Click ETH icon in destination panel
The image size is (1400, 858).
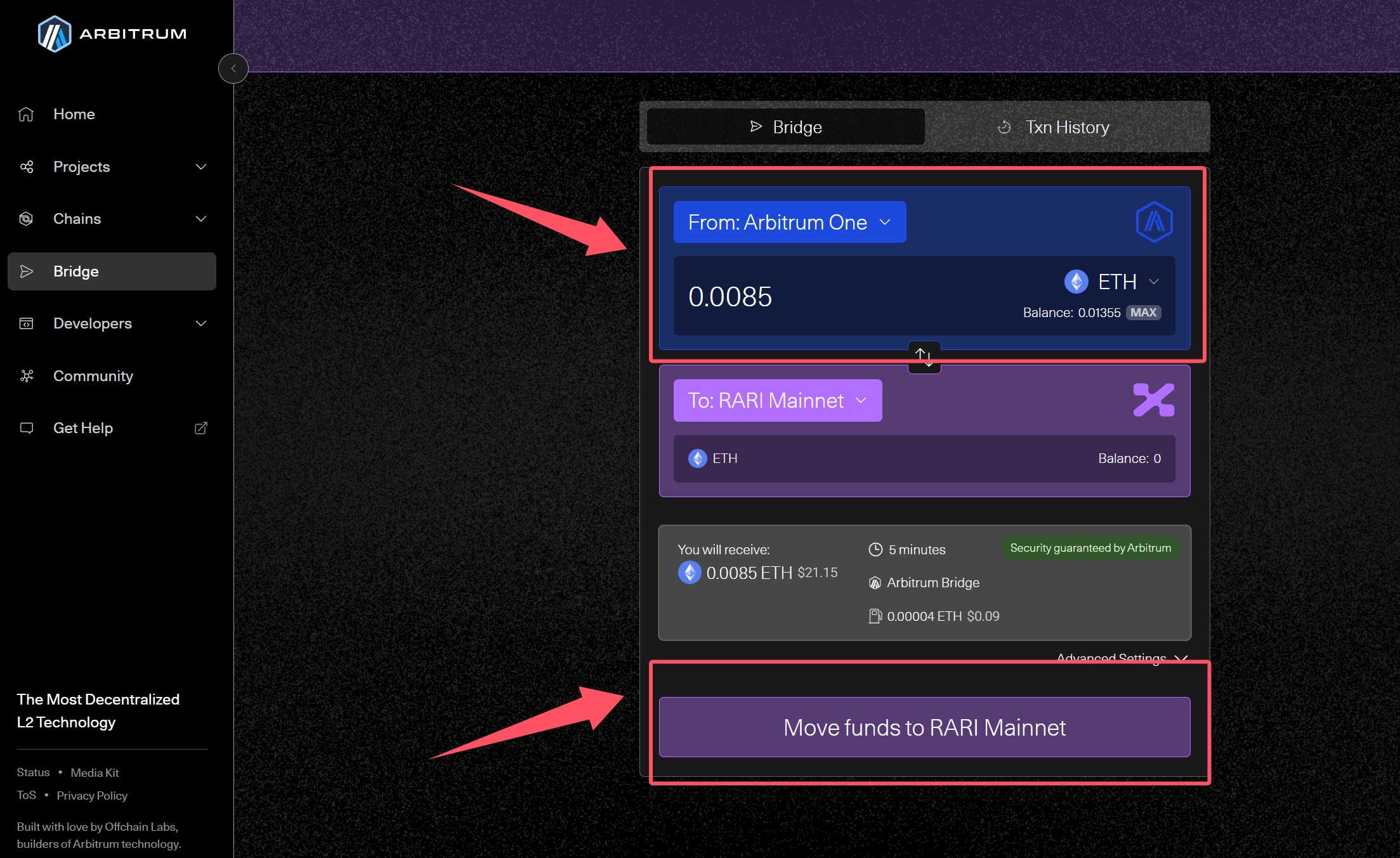click(x=698, y=458)
